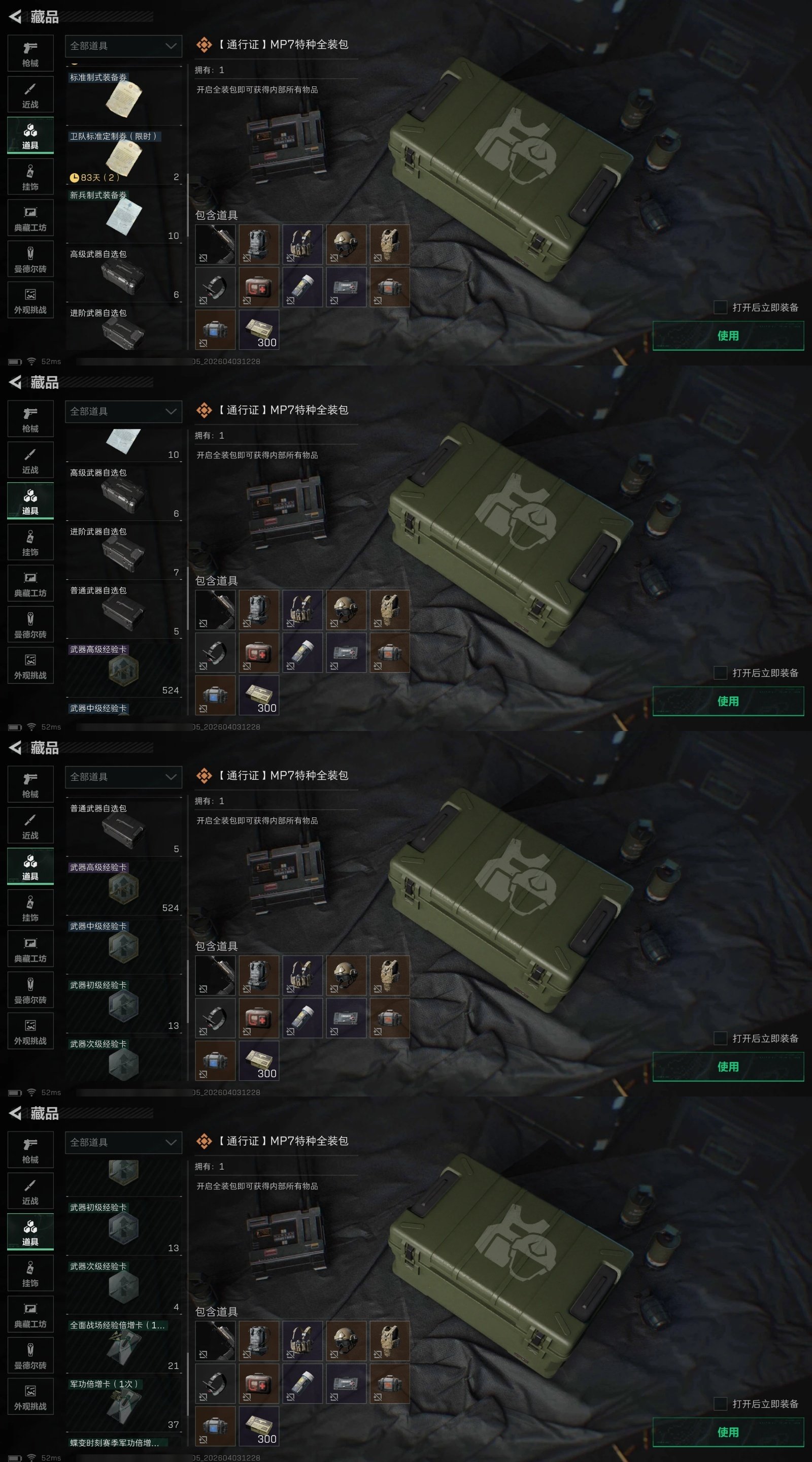Switch to 挂饰 tab in the topmost sidebar
The height and width of the screenshot is (1462, 812).
pos(30,177)
